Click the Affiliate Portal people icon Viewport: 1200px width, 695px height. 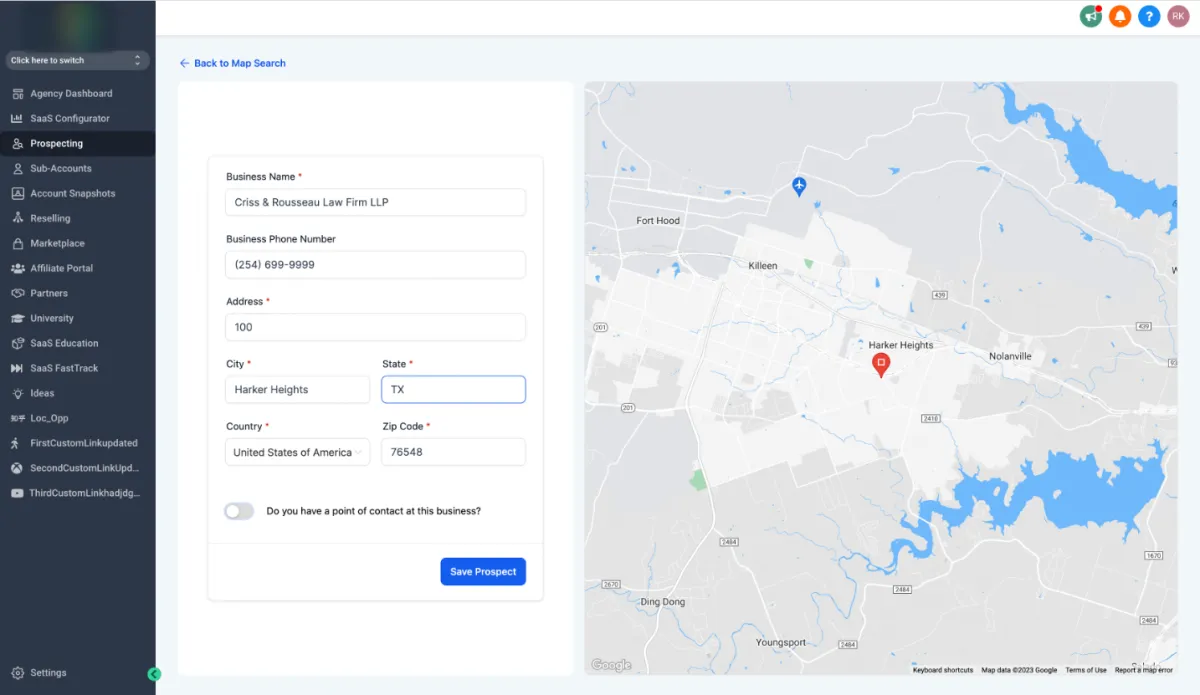pyautogui.click(x=18, y=268)
